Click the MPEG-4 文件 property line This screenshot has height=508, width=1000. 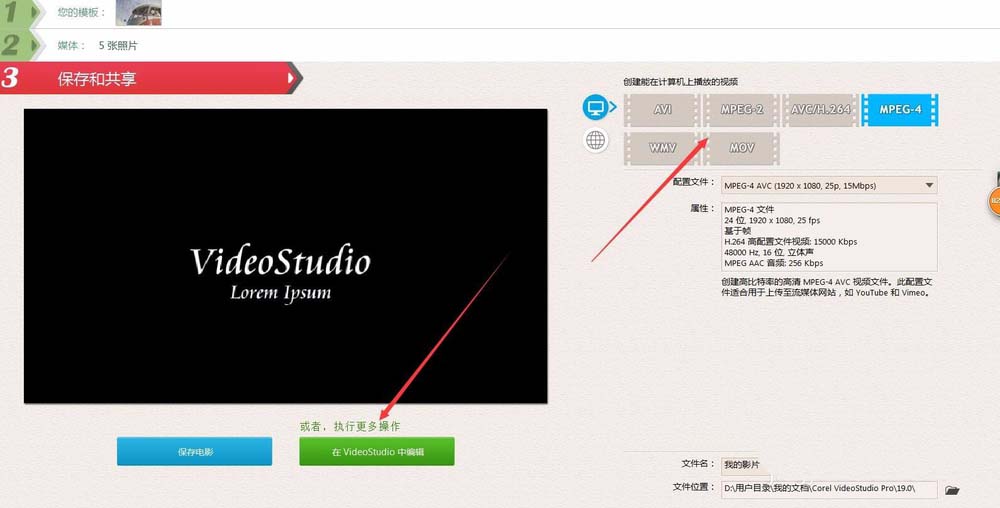[x=749, y=209]
